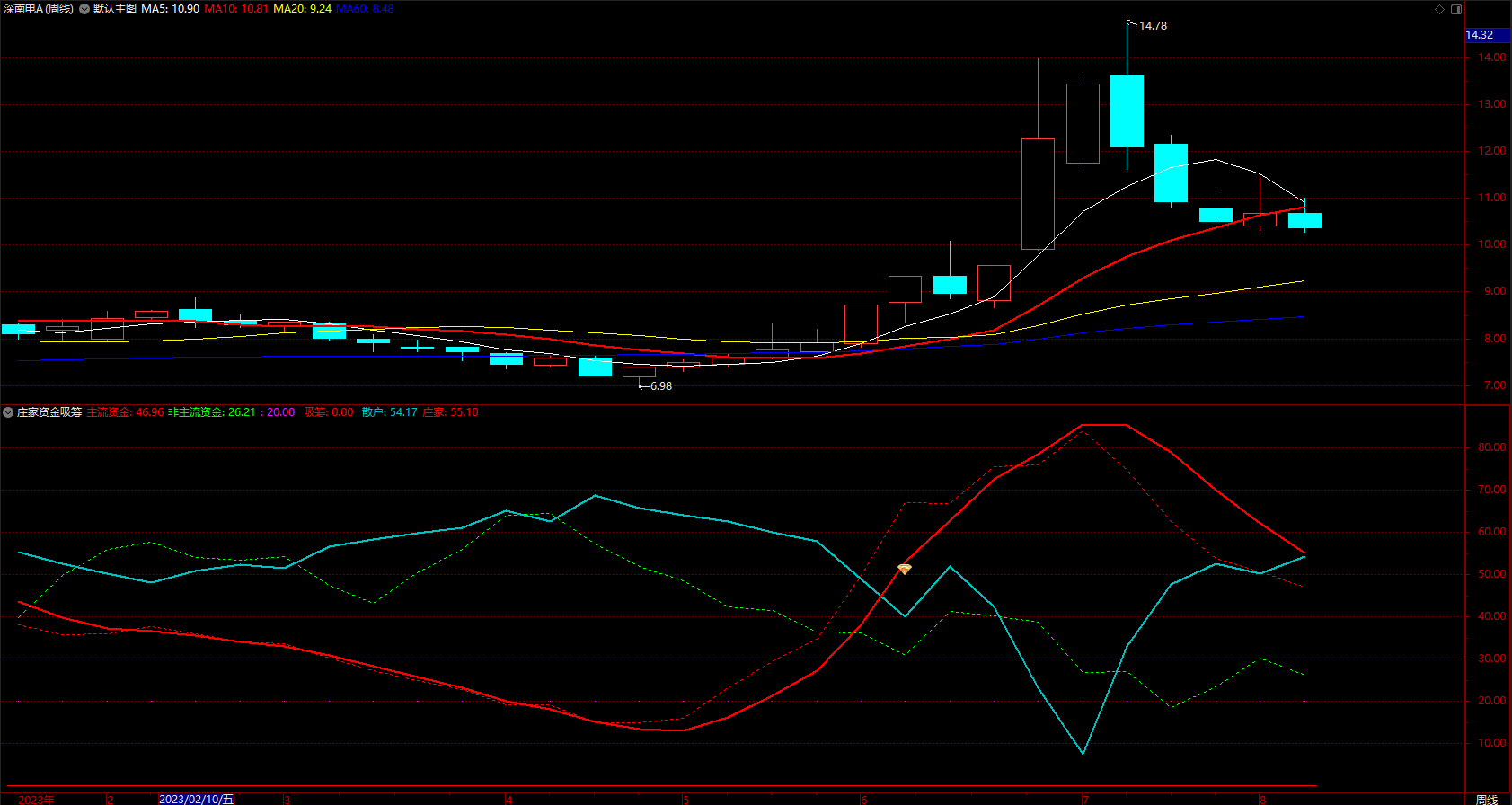The image size is (1512, 805).
Task: Click the 14.78 high price label
Action: [x=1154, y=26]
